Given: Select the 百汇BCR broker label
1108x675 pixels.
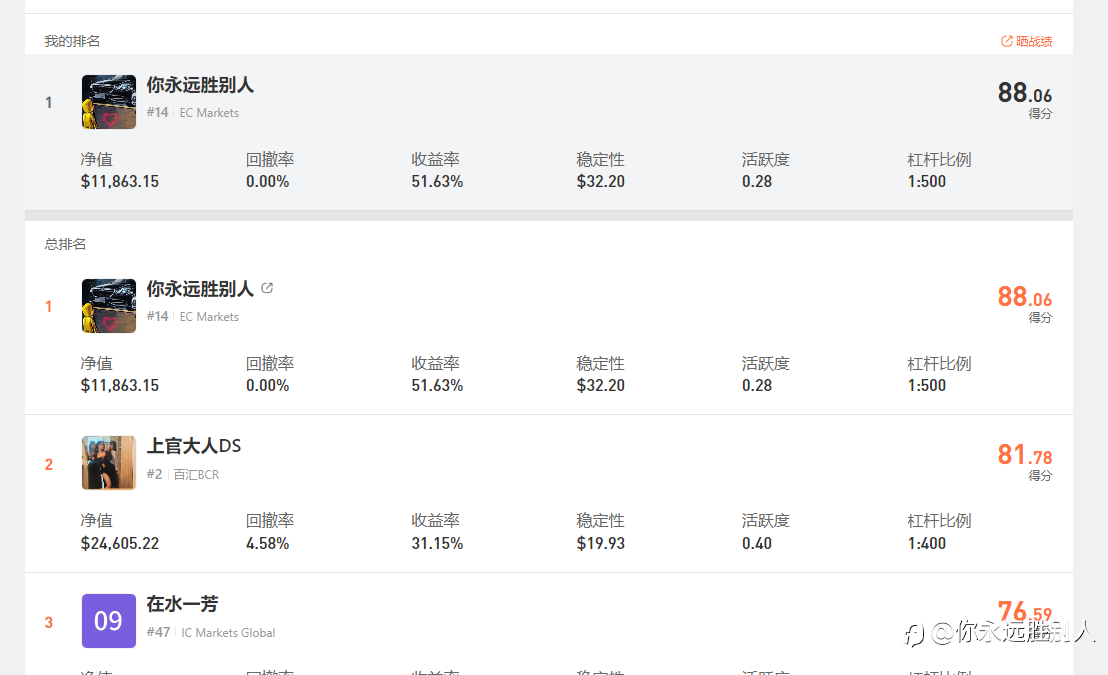Looking at the screenshot, I should coord(196,475).
